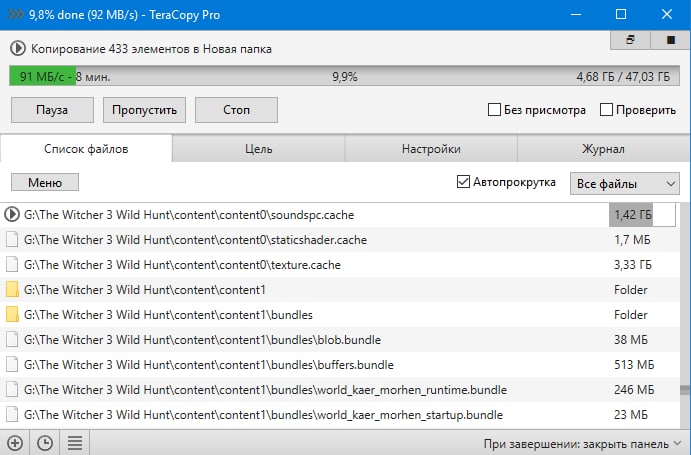Click the Пропустить button
Image resolution: width=691 pixels, height=455 pixels.
pyautogui.click(x=144, y=110)
